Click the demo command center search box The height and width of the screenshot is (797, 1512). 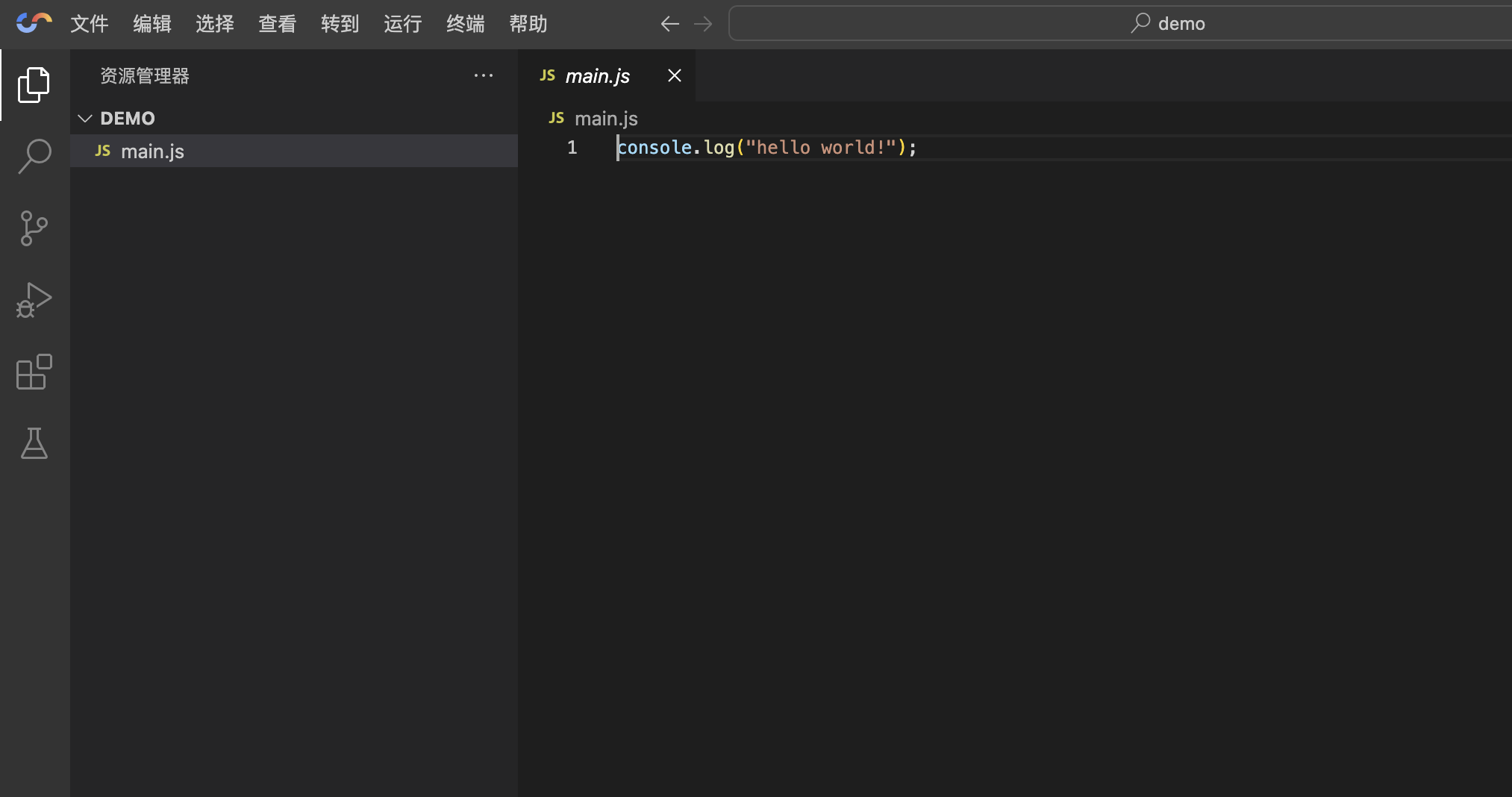1119,23
